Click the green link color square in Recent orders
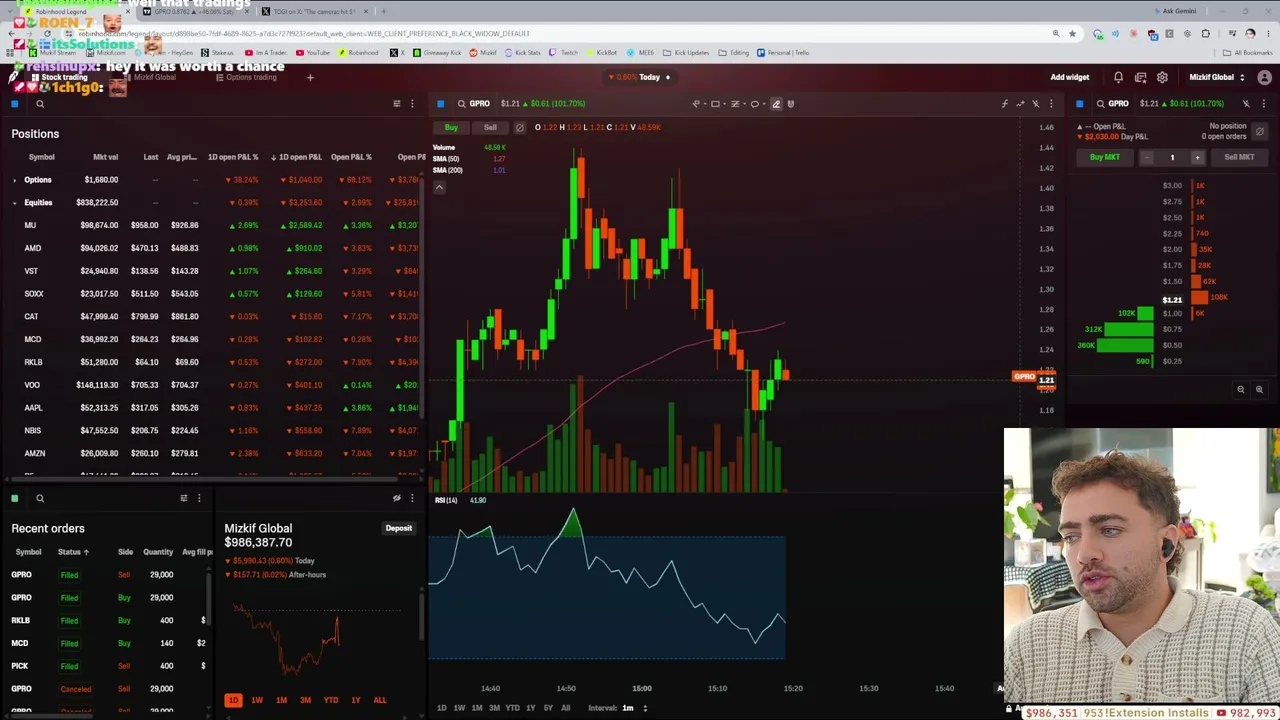Viewport: 1280px width, 720px height. (15, 498)
